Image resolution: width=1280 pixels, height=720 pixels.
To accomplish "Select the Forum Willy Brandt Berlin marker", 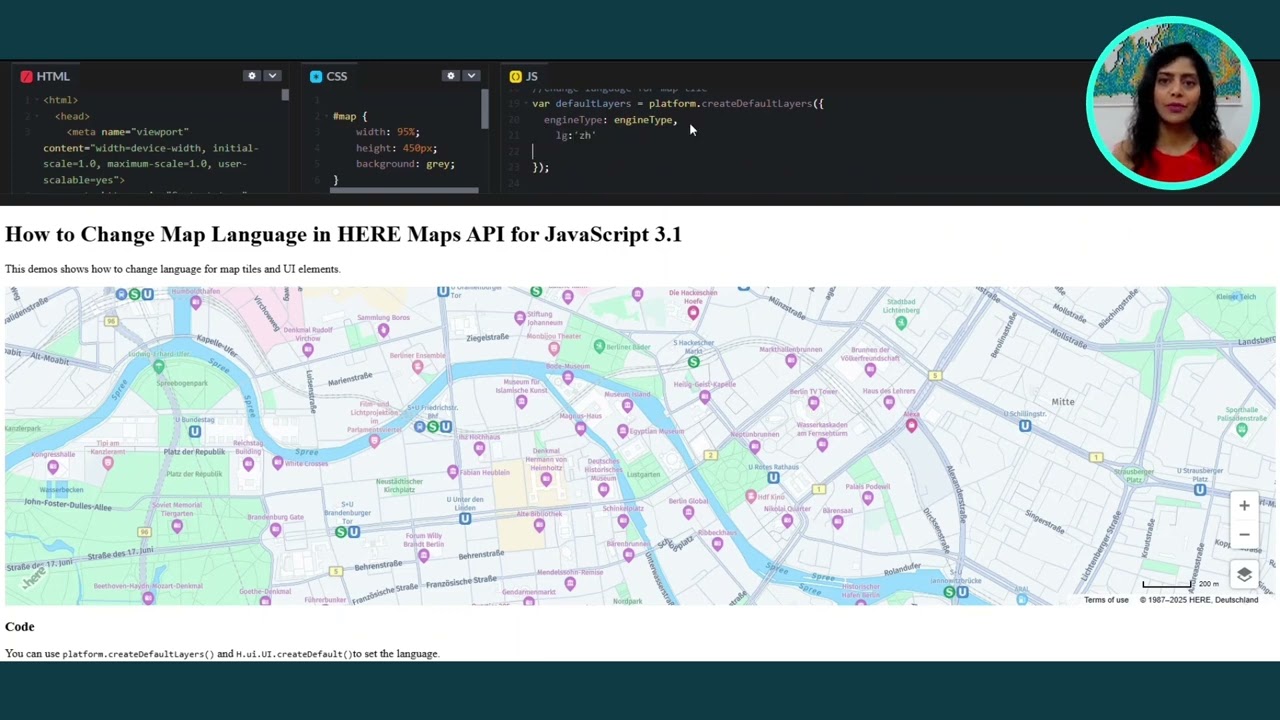I will click(x=423, y=555).
